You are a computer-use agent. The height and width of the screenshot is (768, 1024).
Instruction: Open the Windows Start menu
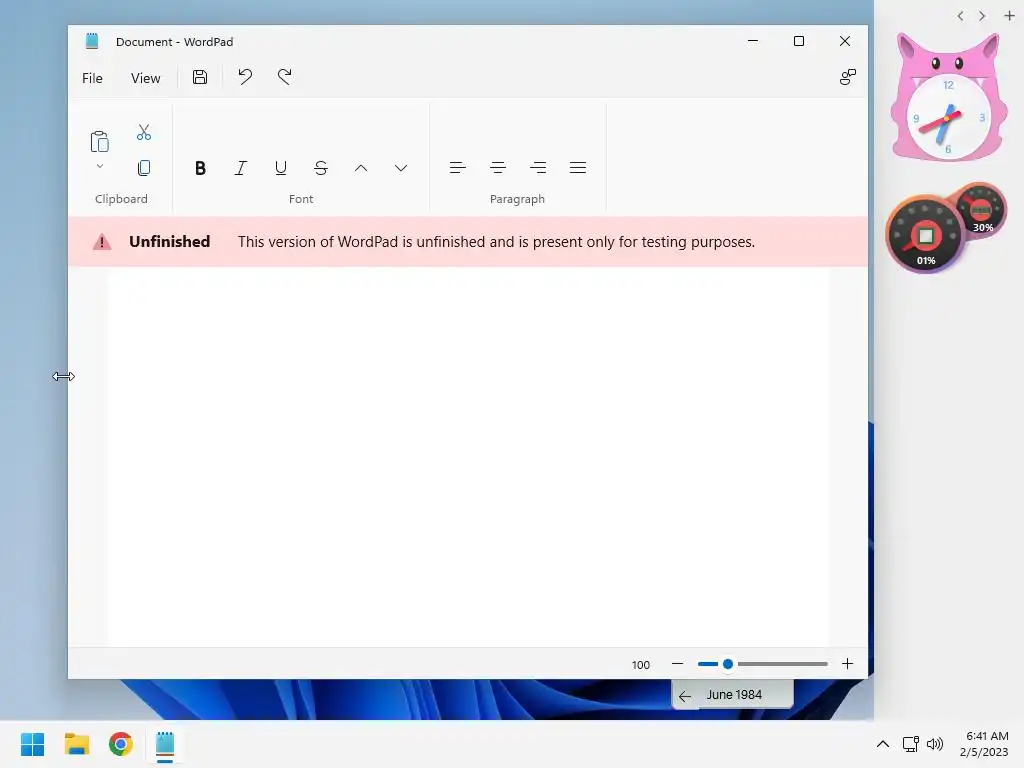[33, 744]
